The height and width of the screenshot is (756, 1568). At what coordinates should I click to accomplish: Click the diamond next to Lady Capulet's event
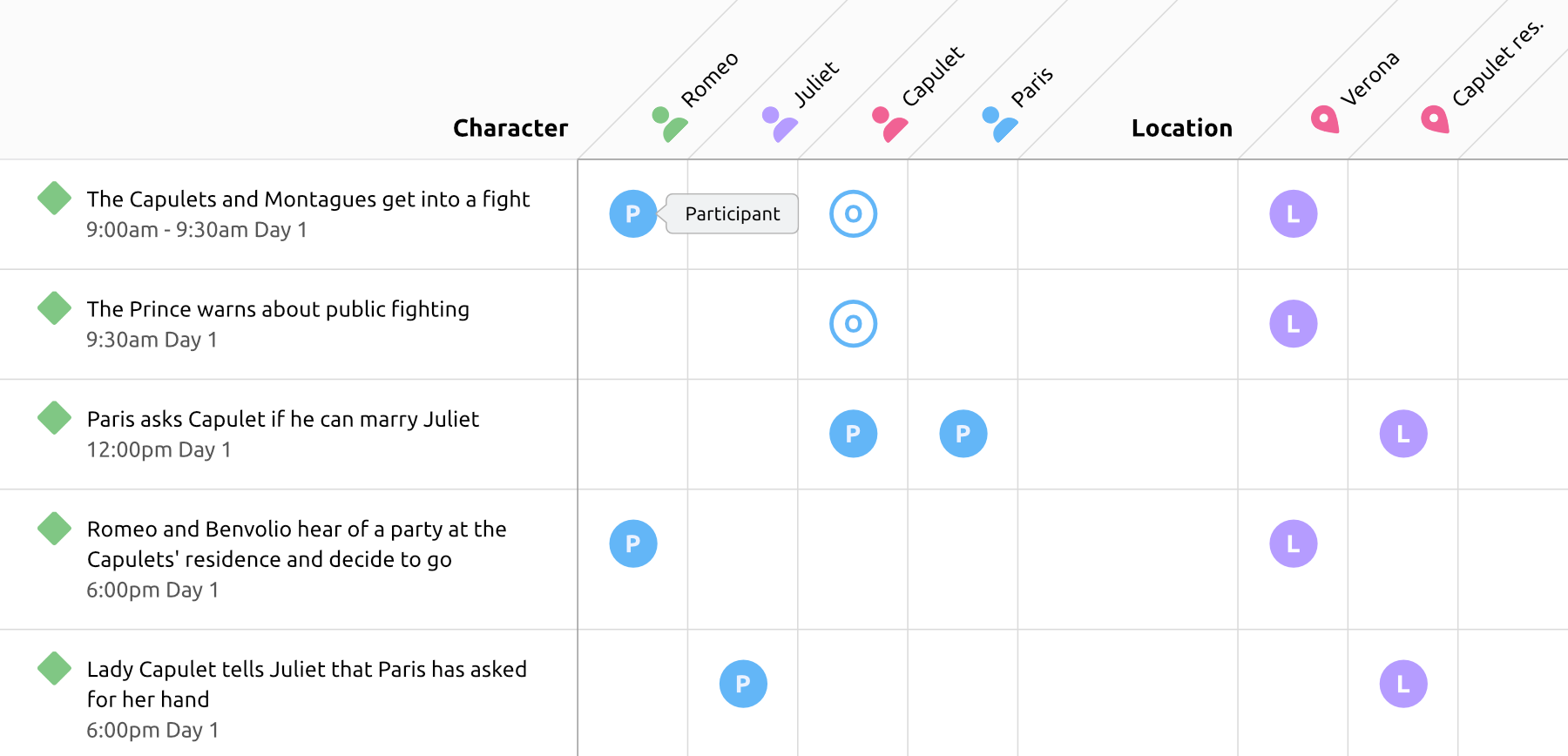click(x=53, y=668)
